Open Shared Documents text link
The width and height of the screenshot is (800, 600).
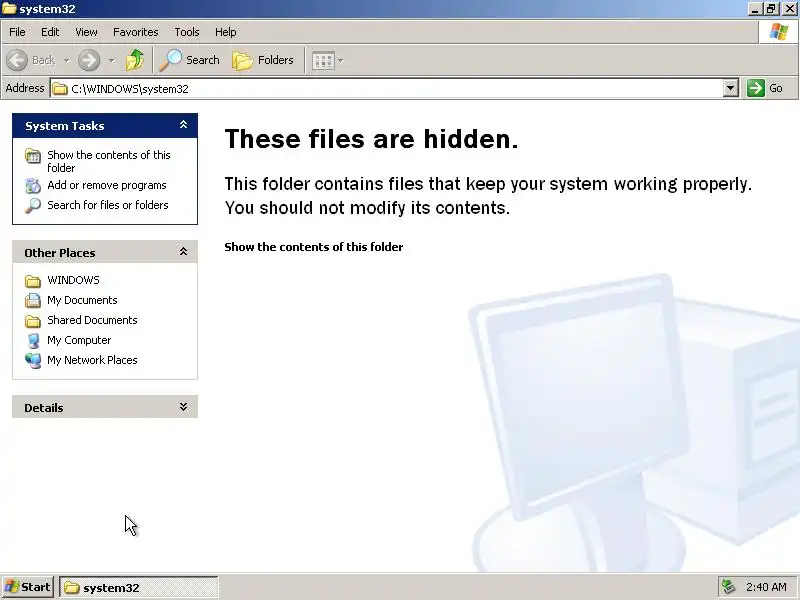pos(92,320)
